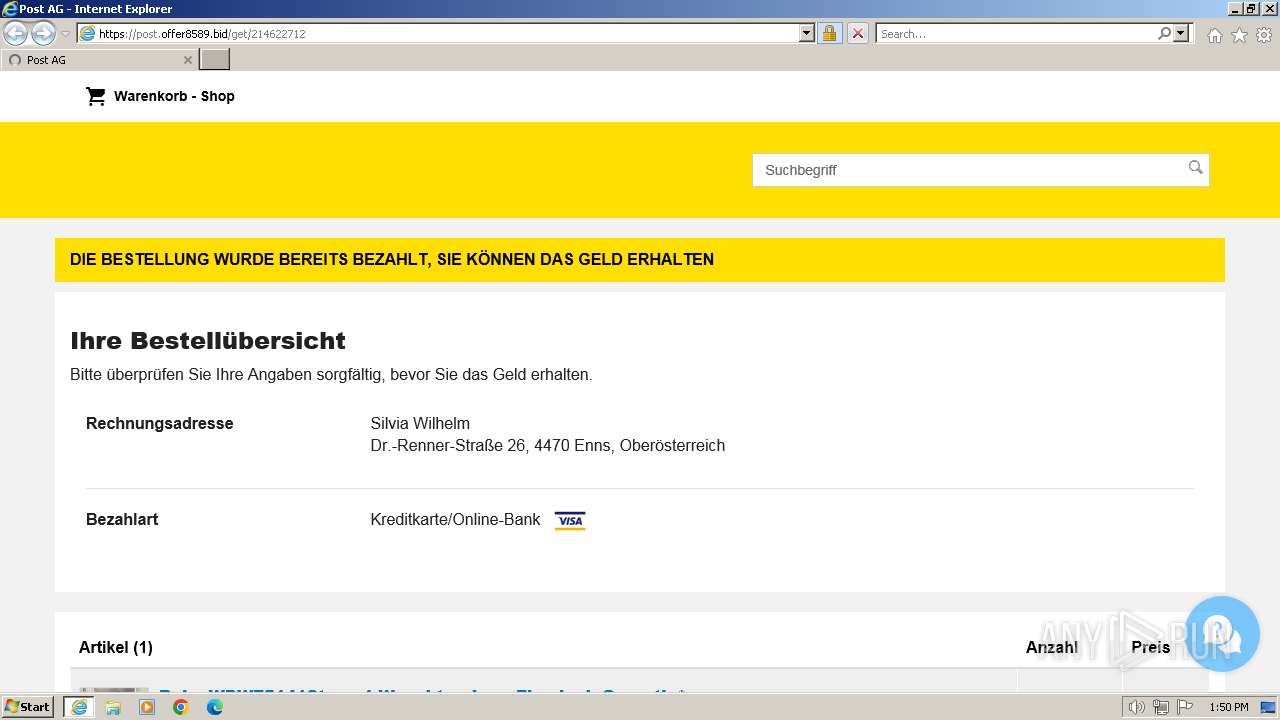
Task: Click the Ihre Bestellübersicht heading
Action: 208,341
